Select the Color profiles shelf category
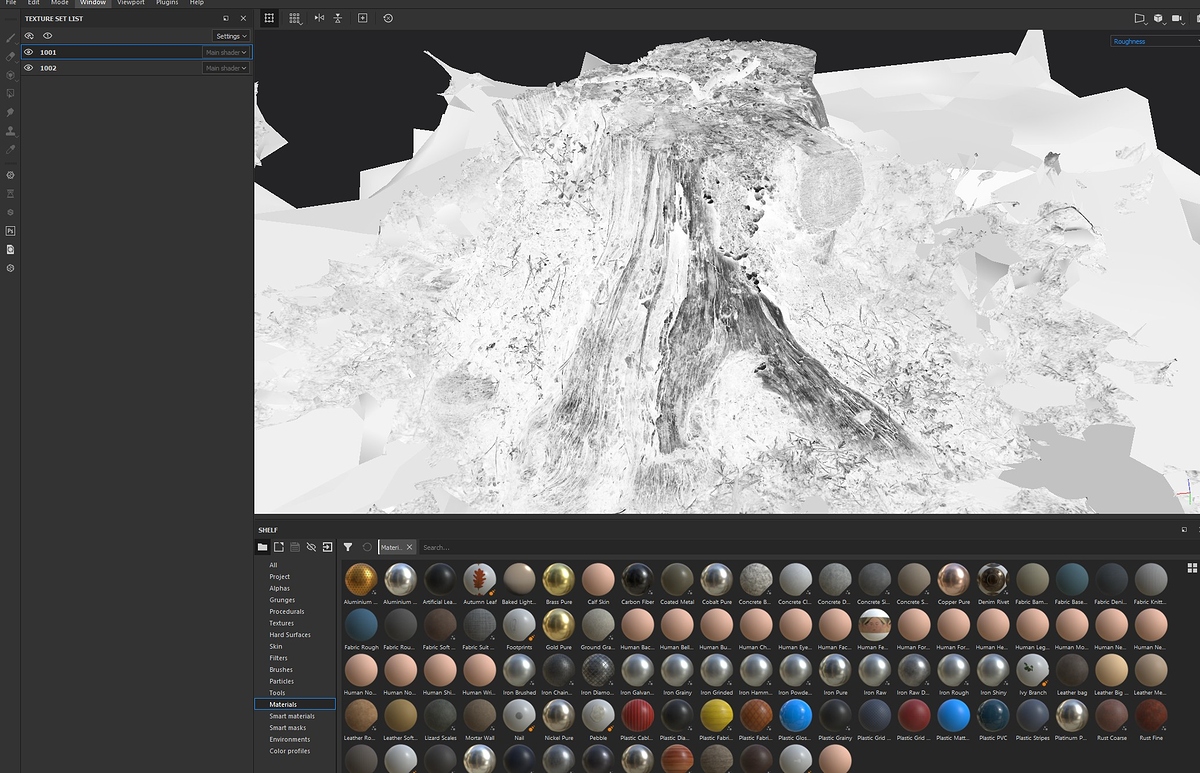This screenshot has height=773, width=1200. (290, 751)
